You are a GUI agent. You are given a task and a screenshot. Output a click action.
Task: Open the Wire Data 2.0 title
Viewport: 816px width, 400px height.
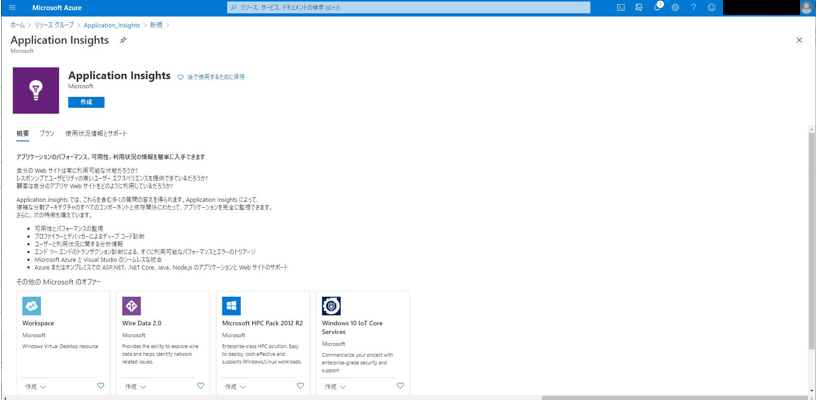142,323
